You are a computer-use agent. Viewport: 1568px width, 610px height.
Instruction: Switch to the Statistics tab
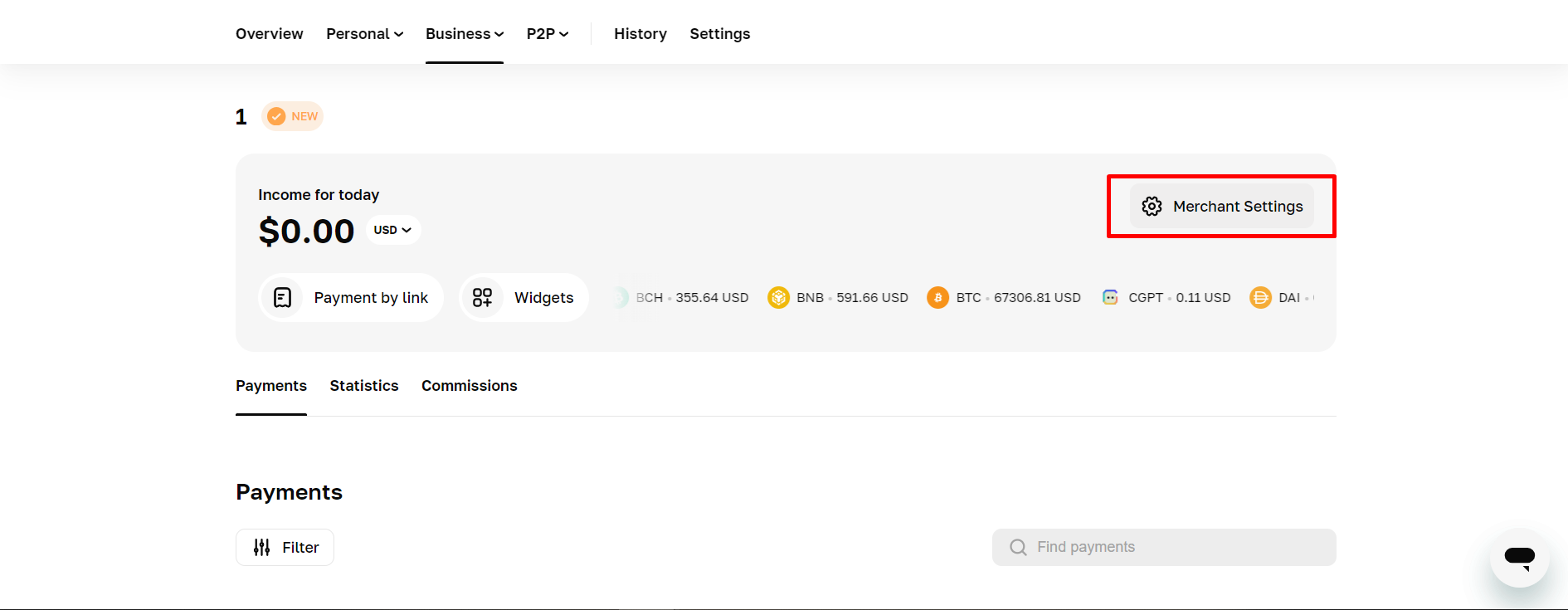point(364,386)
